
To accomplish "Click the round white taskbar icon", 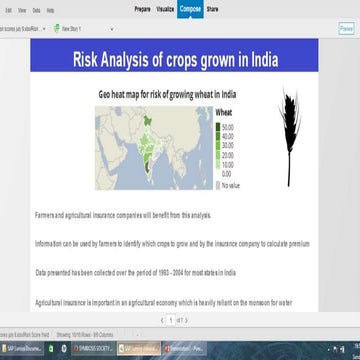I will pos(64,349).
